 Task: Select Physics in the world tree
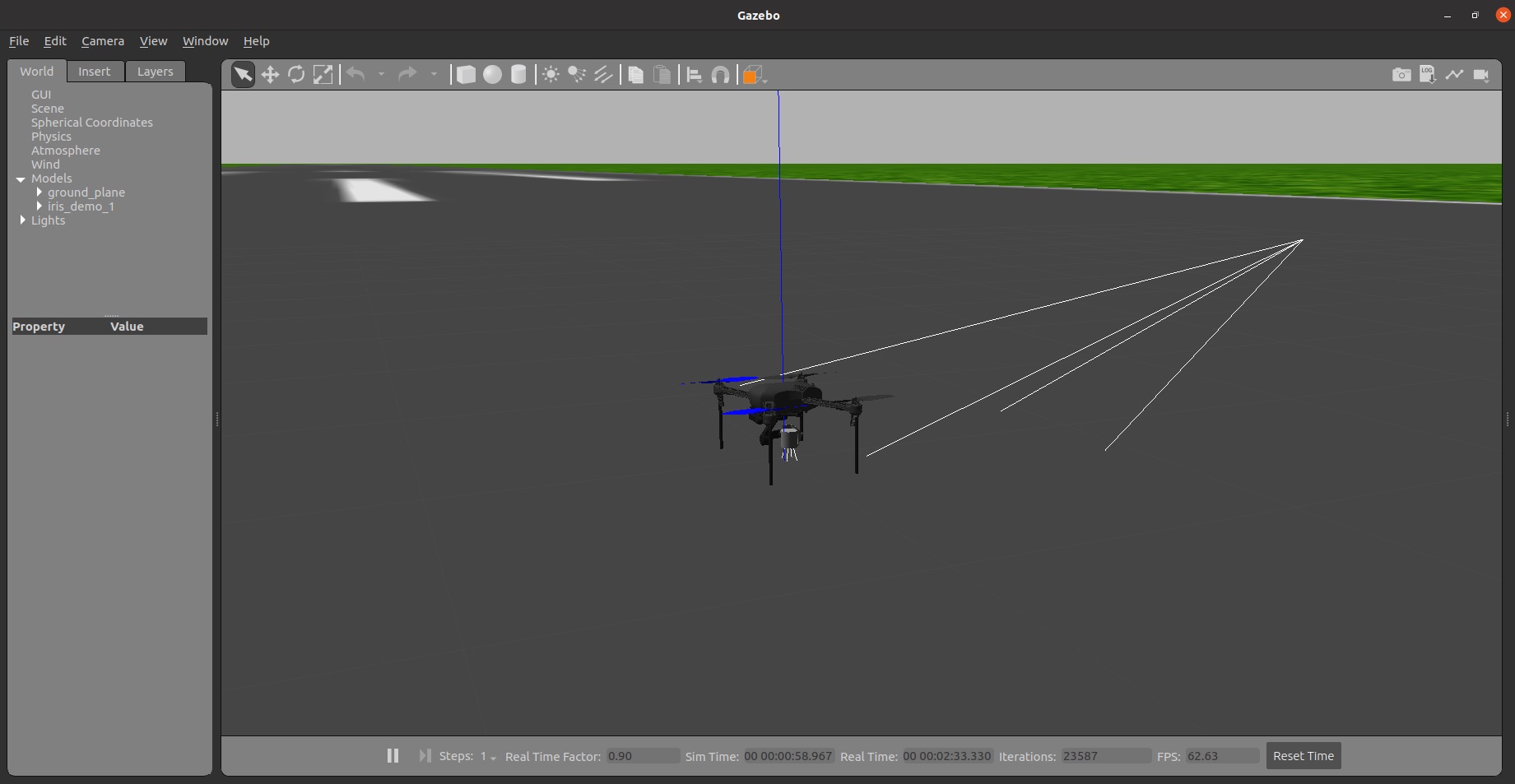51,137
